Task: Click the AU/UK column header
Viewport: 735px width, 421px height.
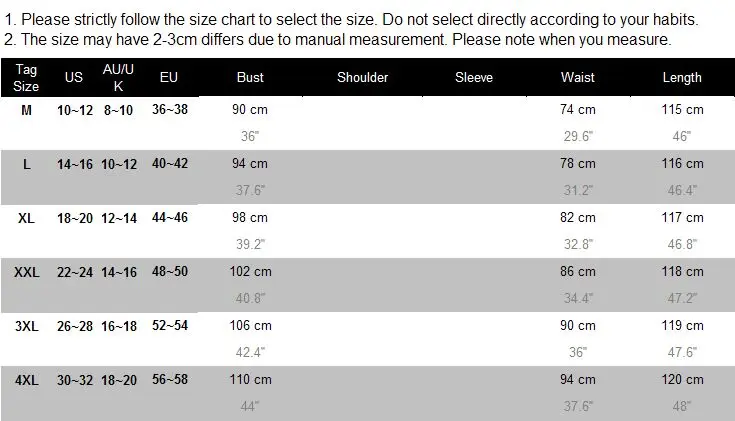Action: point(118,77)
